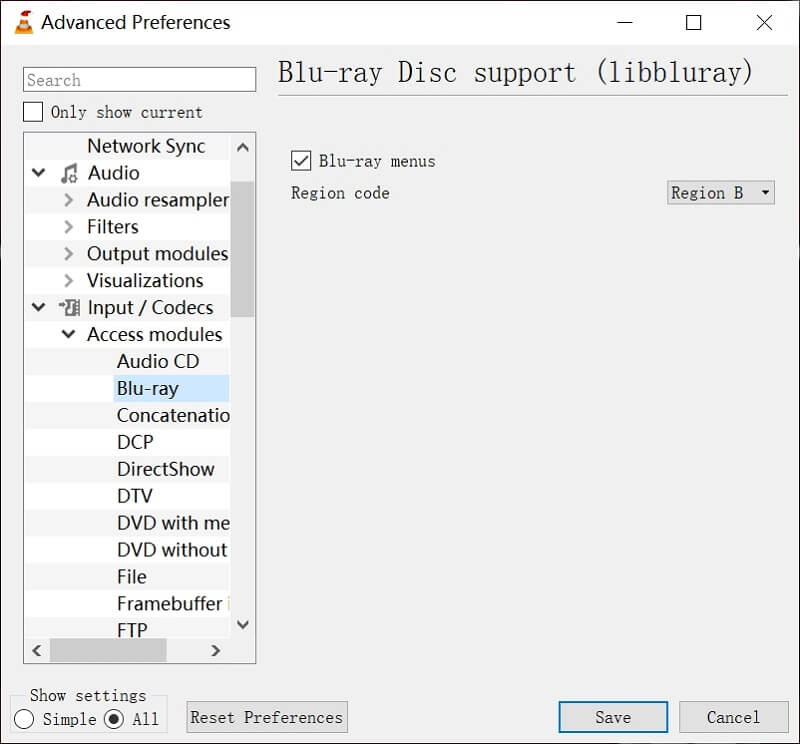Toggle the Only show current checkbox
This screenshot has height=744, width=800.
tap(33, 112)
